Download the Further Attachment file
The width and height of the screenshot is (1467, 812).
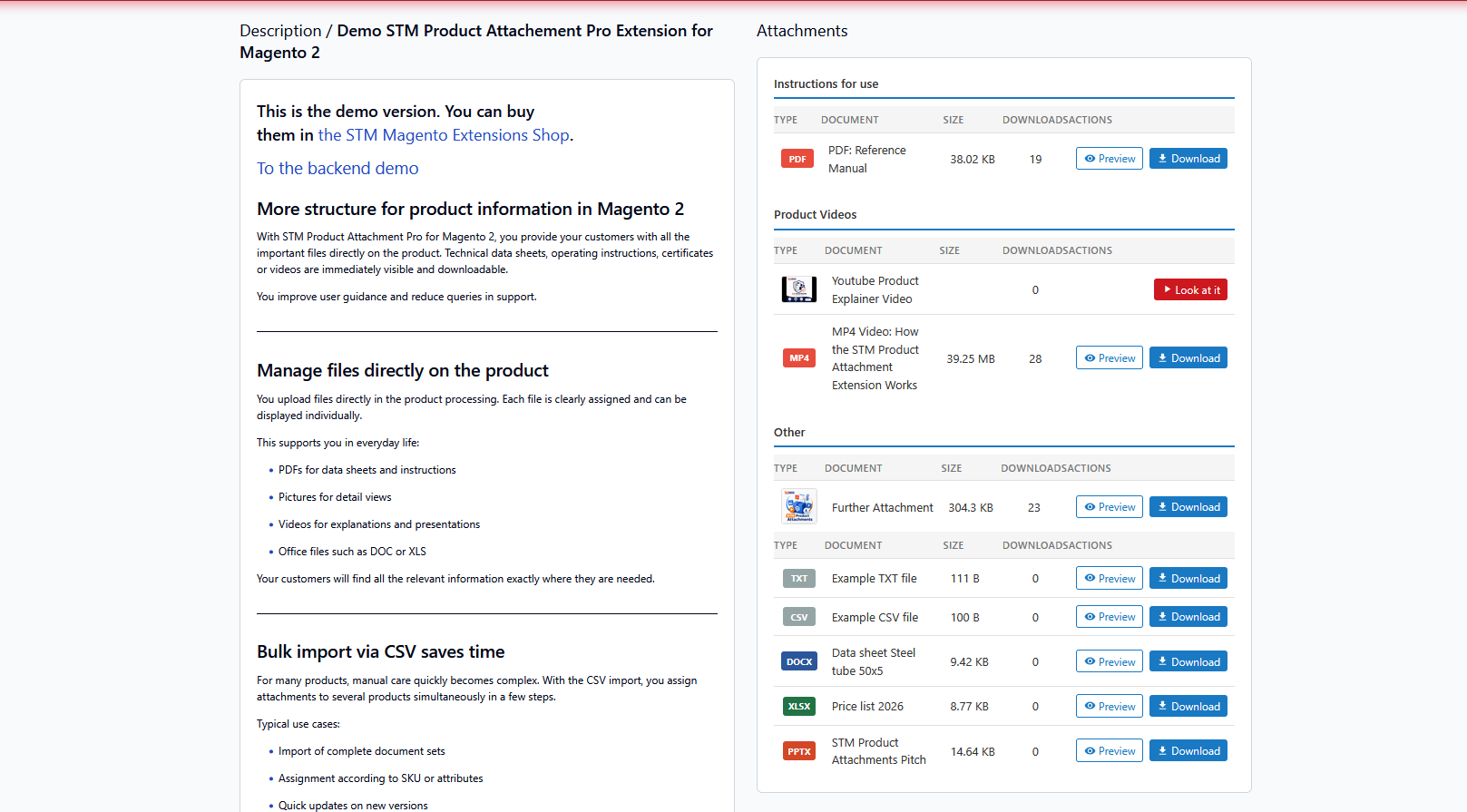click(1188, 507)
